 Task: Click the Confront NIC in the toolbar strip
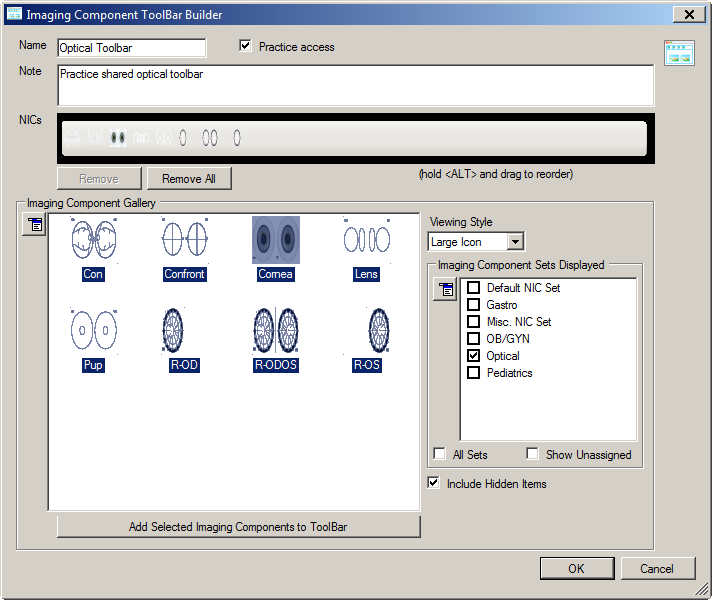coord(95,138)
